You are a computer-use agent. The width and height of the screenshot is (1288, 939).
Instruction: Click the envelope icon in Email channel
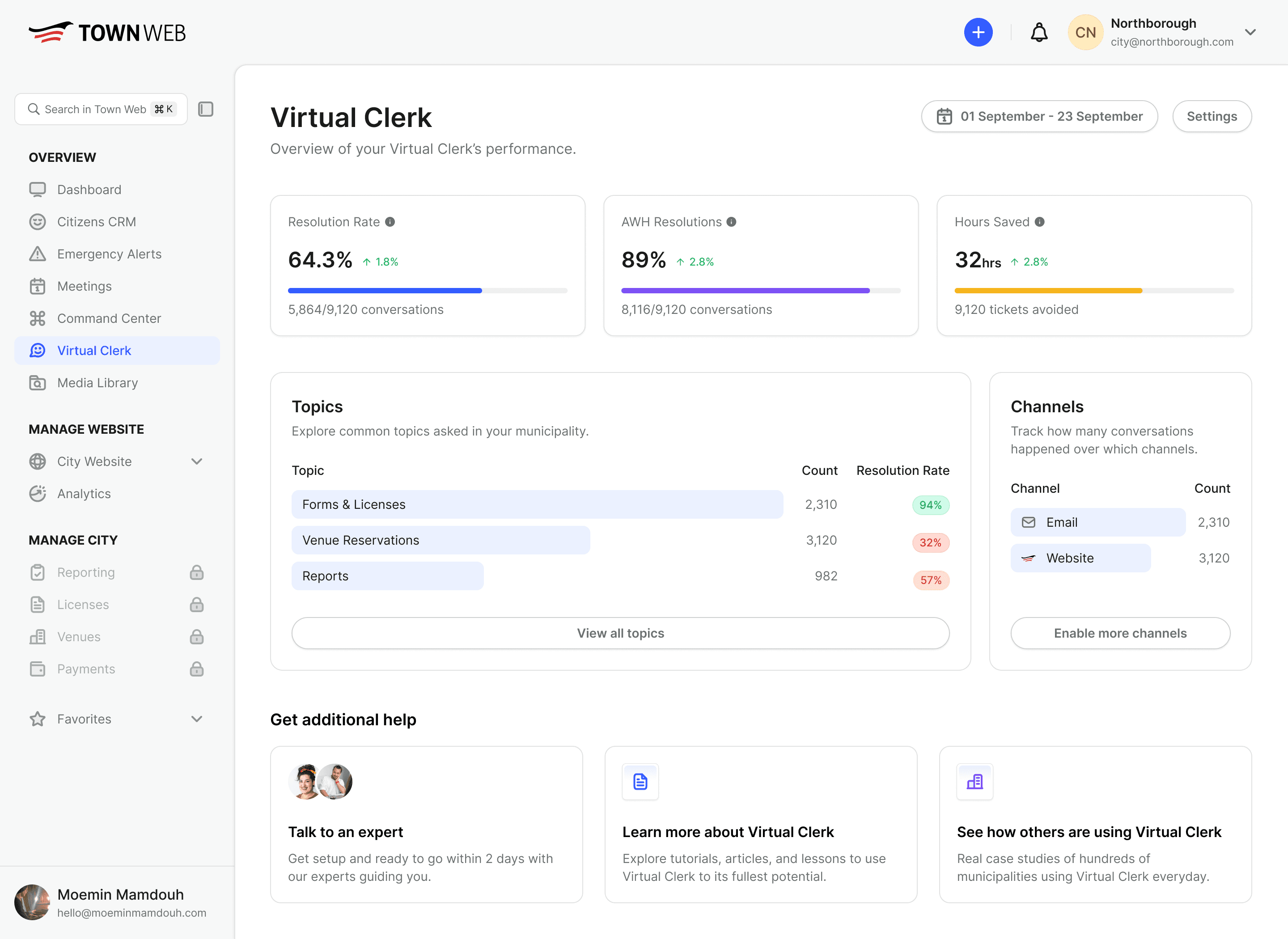click(x=1028, y=522)
